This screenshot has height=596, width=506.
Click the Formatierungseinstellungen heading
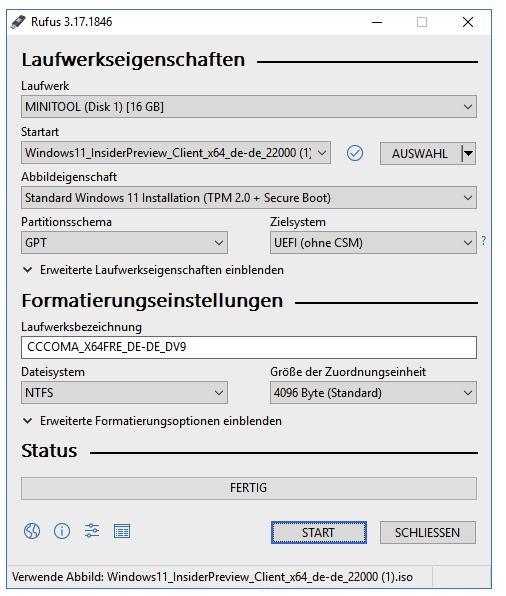click(152, 301)
